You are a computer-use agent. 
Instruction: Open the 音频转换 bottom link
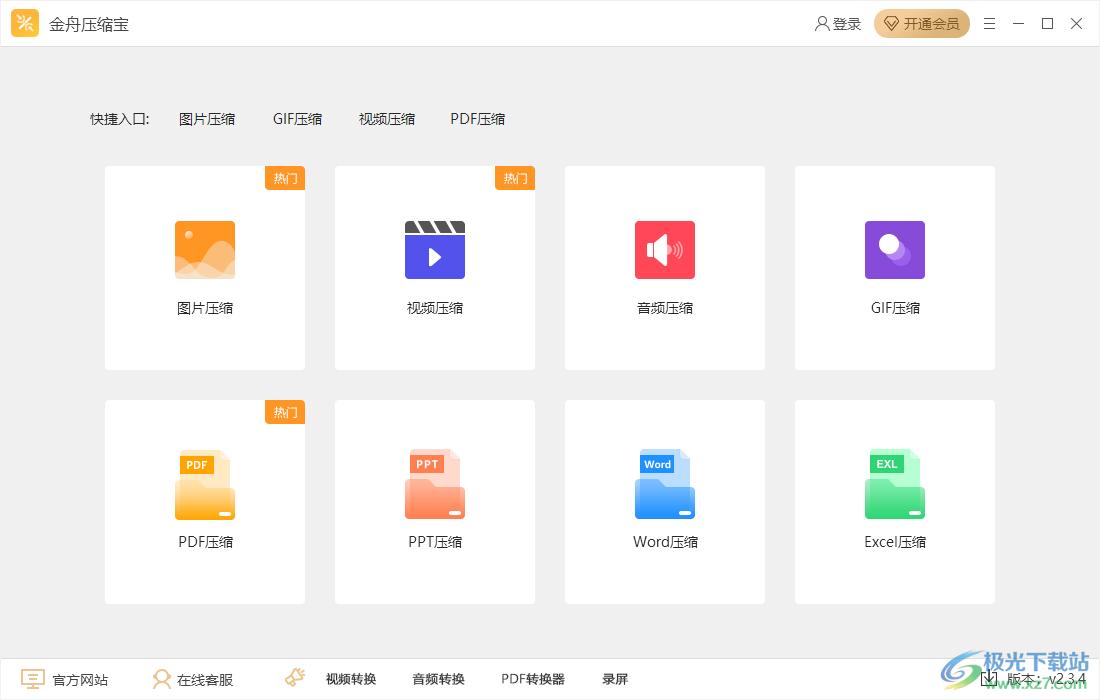[x=438, y=679]
